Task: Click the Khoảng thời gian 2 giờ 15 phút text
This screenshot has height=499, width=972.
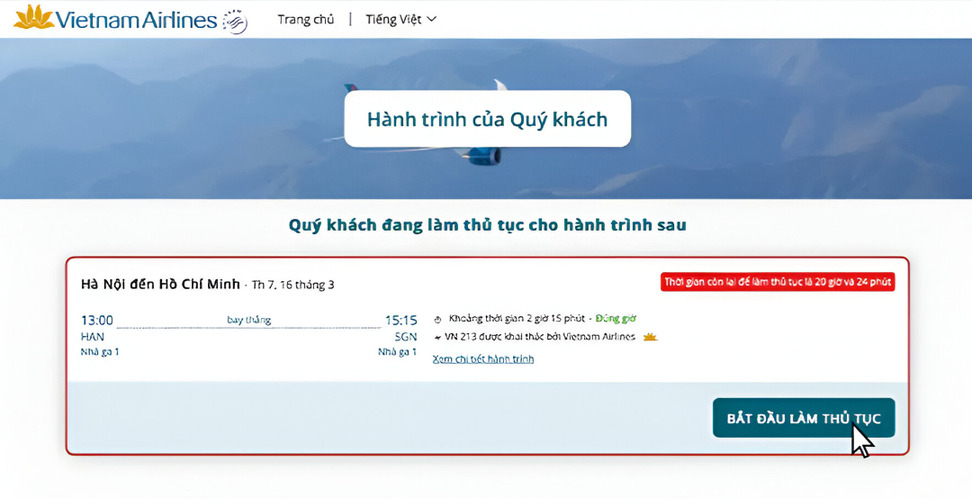Action: (517, 319)
